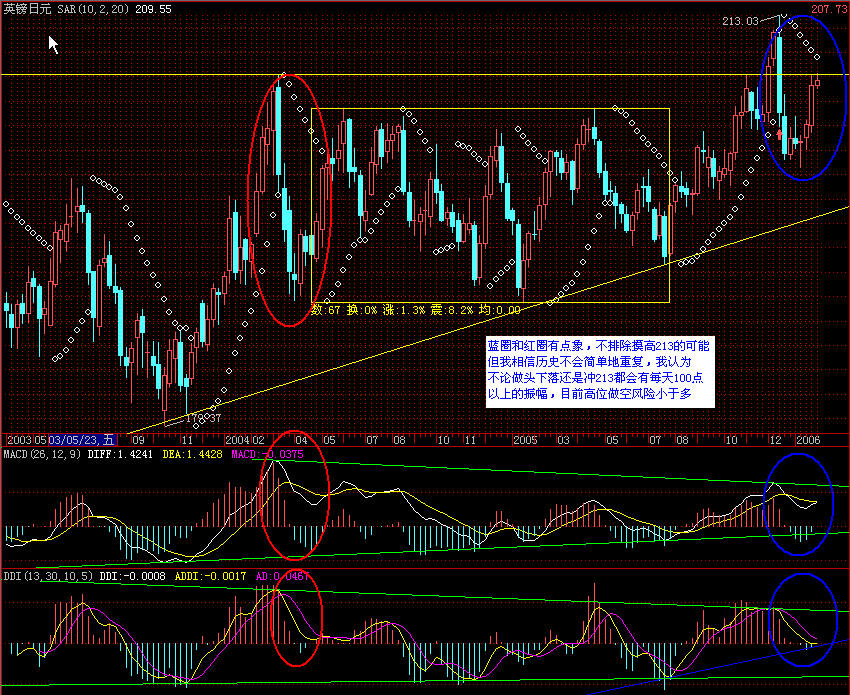Click the DEA:1.4428 value
This screenshot has width=850, height=695.
[192, 454]
